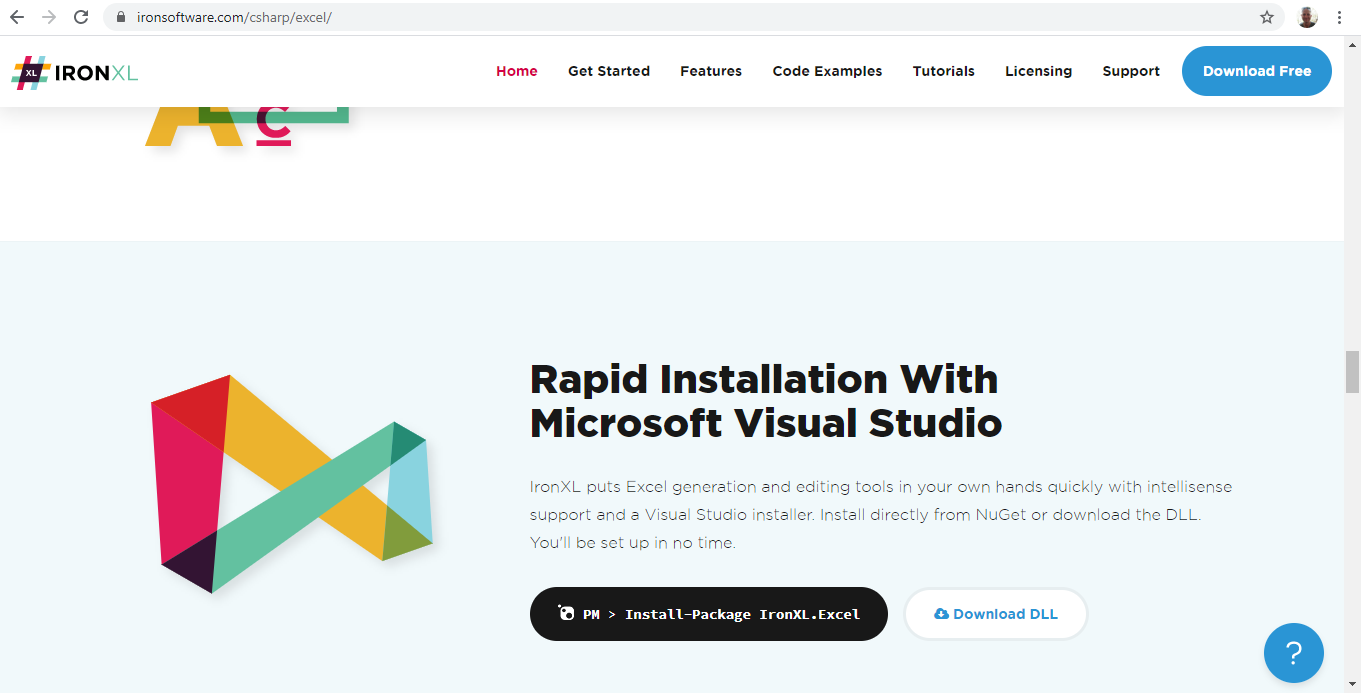Open the Chrome profile avatar
Screen dimensions: 1361x693
1307,17
